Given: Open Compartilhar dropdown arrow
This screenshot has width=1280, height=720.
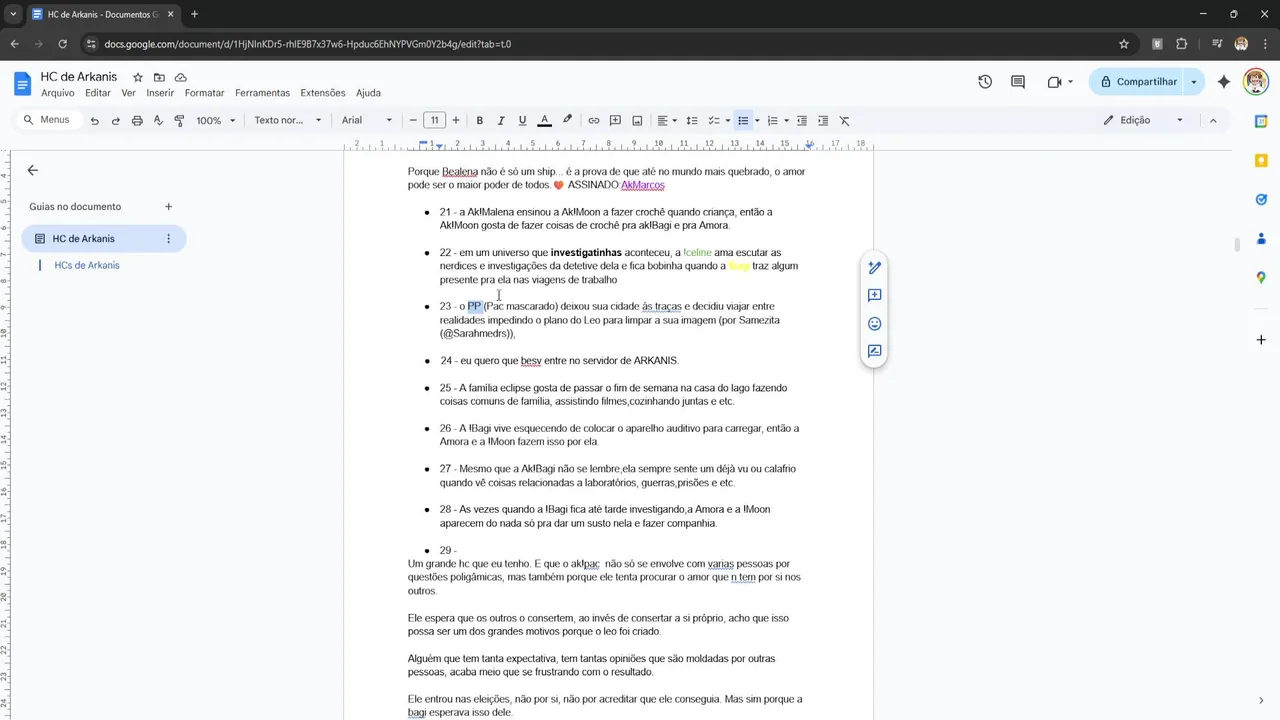Looking at the screenshot, I should 1194,82.
